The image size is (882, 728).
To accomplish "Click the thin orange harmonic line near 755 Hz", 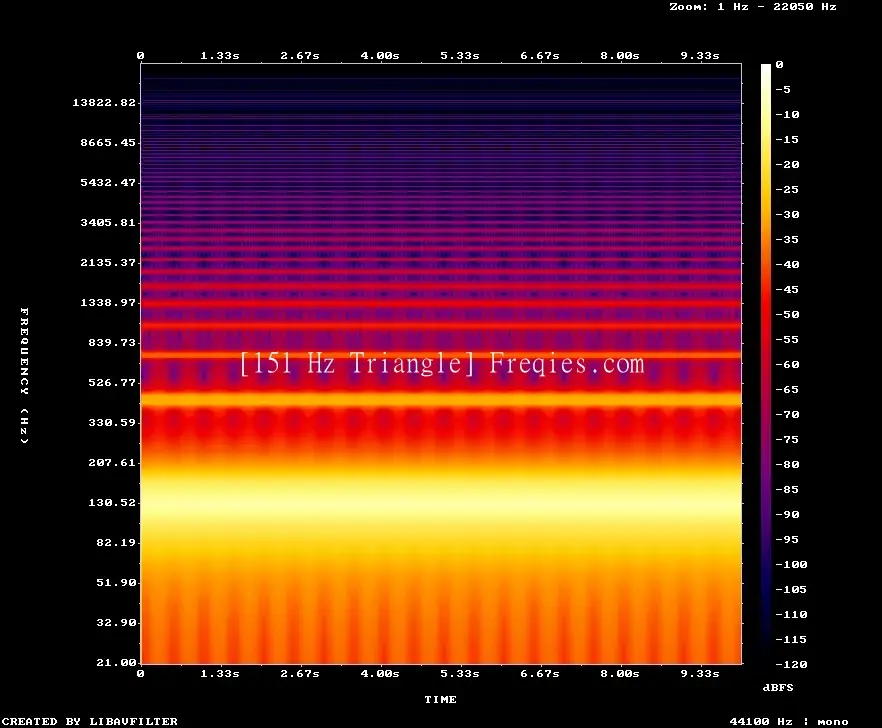I will click(x=441, y=355).
